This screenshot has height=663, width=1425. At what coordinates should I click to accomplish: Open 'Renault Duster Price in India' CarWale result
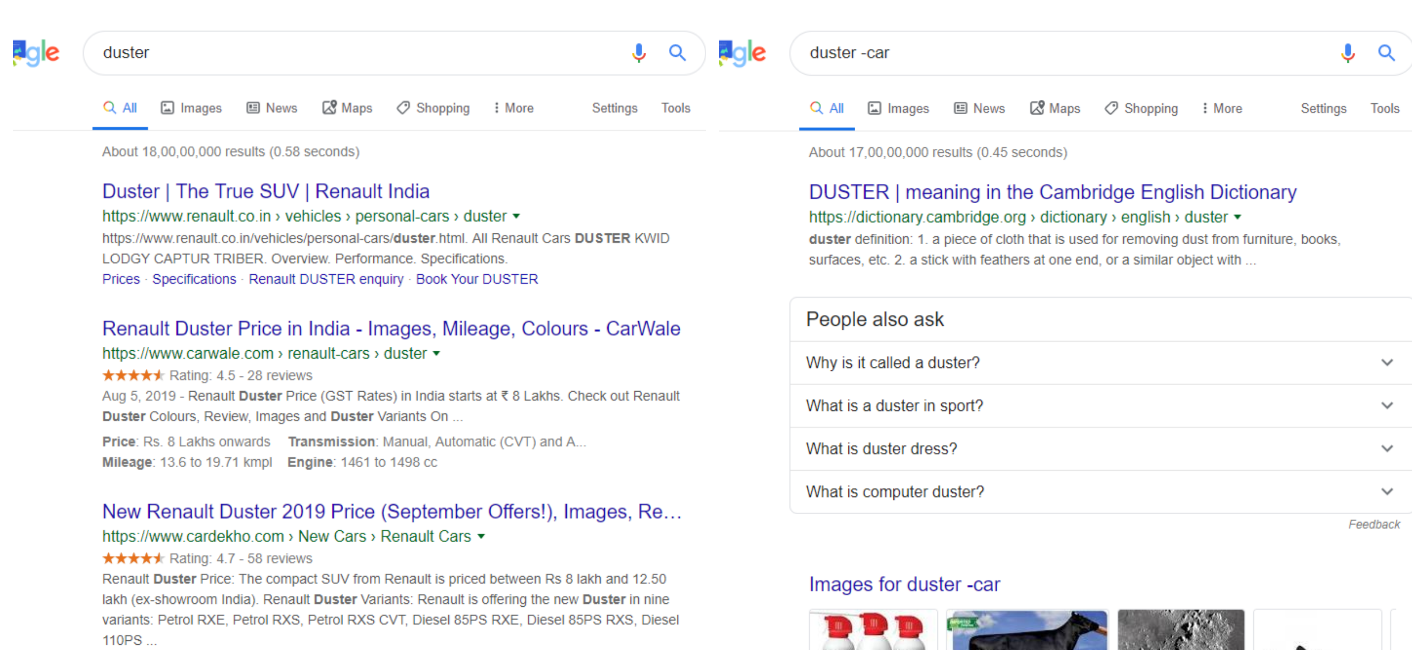391,329
